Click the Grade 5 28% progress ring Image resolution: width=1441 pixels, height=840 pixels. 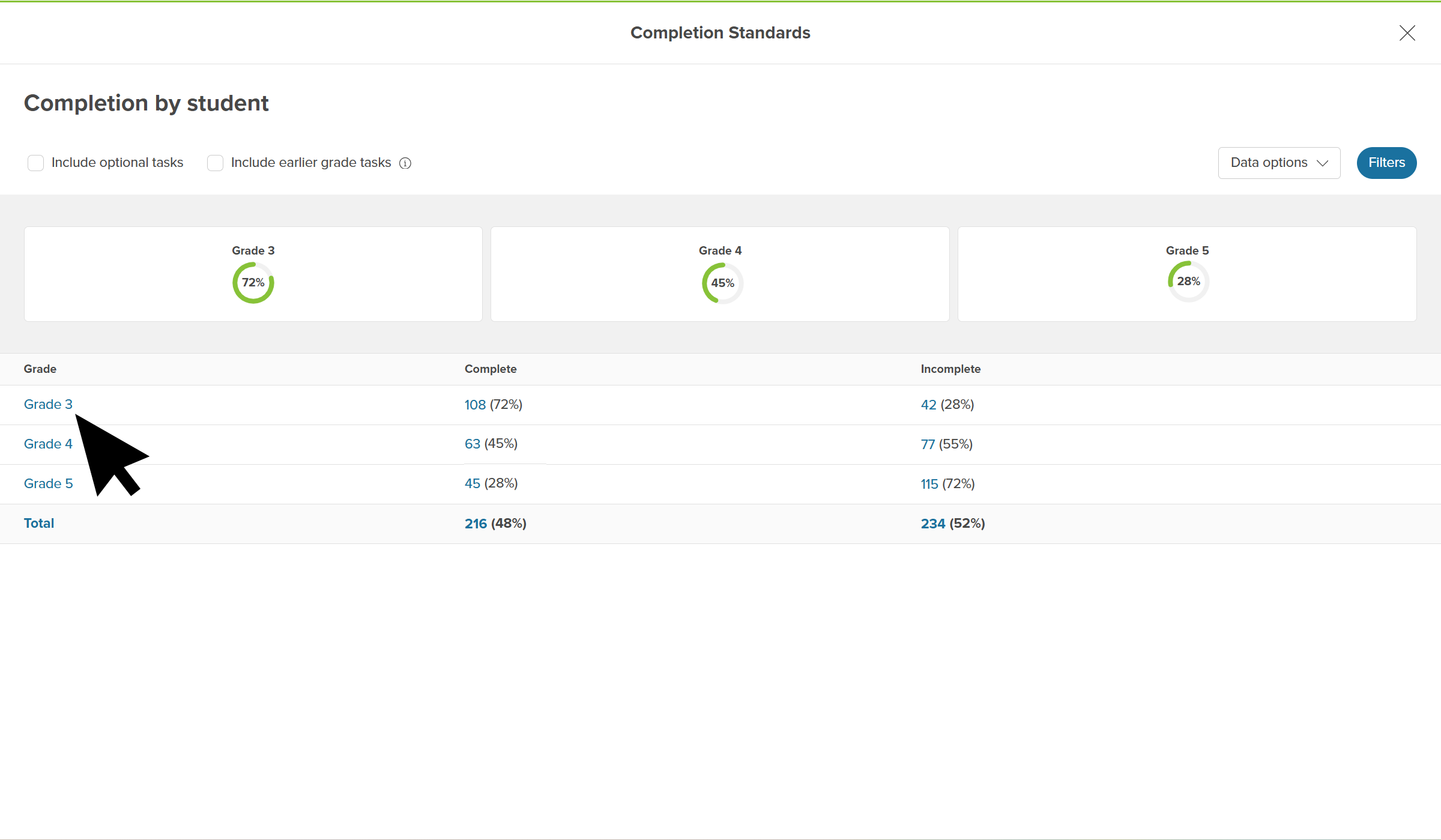pyautogui.click(x=1188, y=282)
